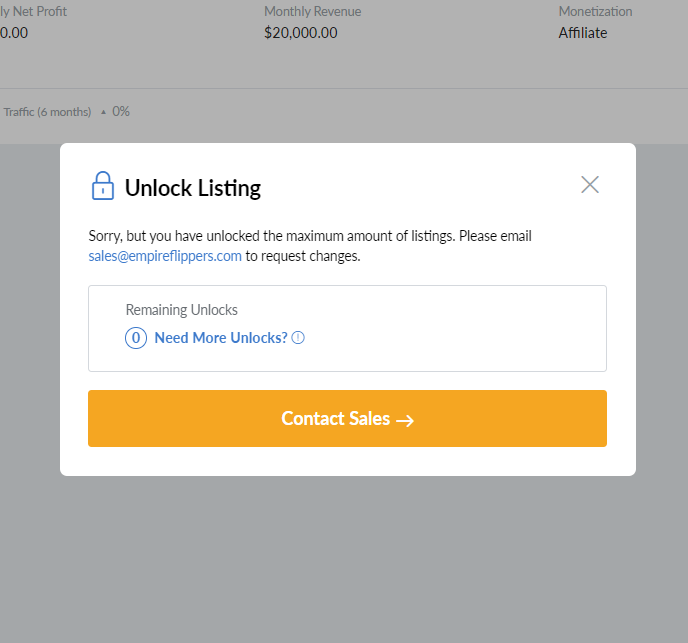This screenshot has width=688, height=643.
Task: Click the $20,000.00 revenue value
Action: pos(301,33)
